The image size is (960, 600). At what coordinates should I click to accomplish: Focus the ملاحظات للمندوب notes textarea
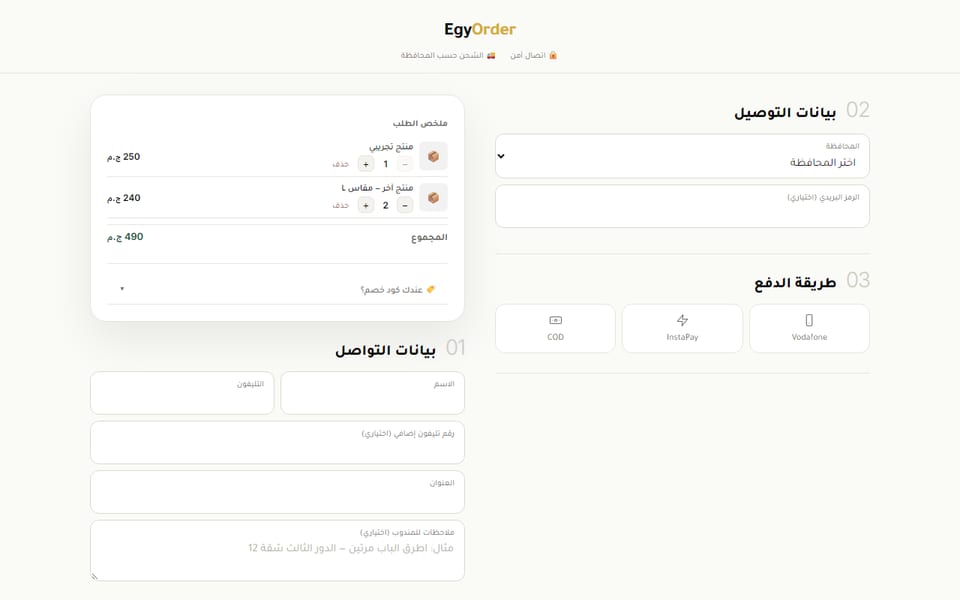[277, 550]
